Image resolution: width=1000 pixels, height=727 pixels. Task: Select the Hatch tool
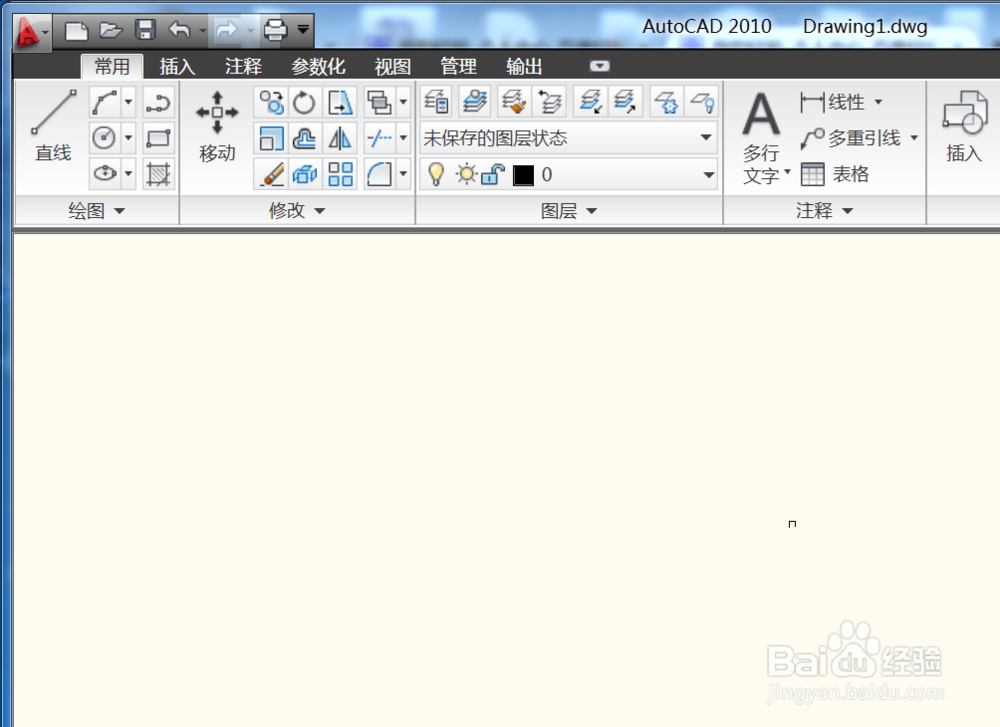(x=158, y=173)
